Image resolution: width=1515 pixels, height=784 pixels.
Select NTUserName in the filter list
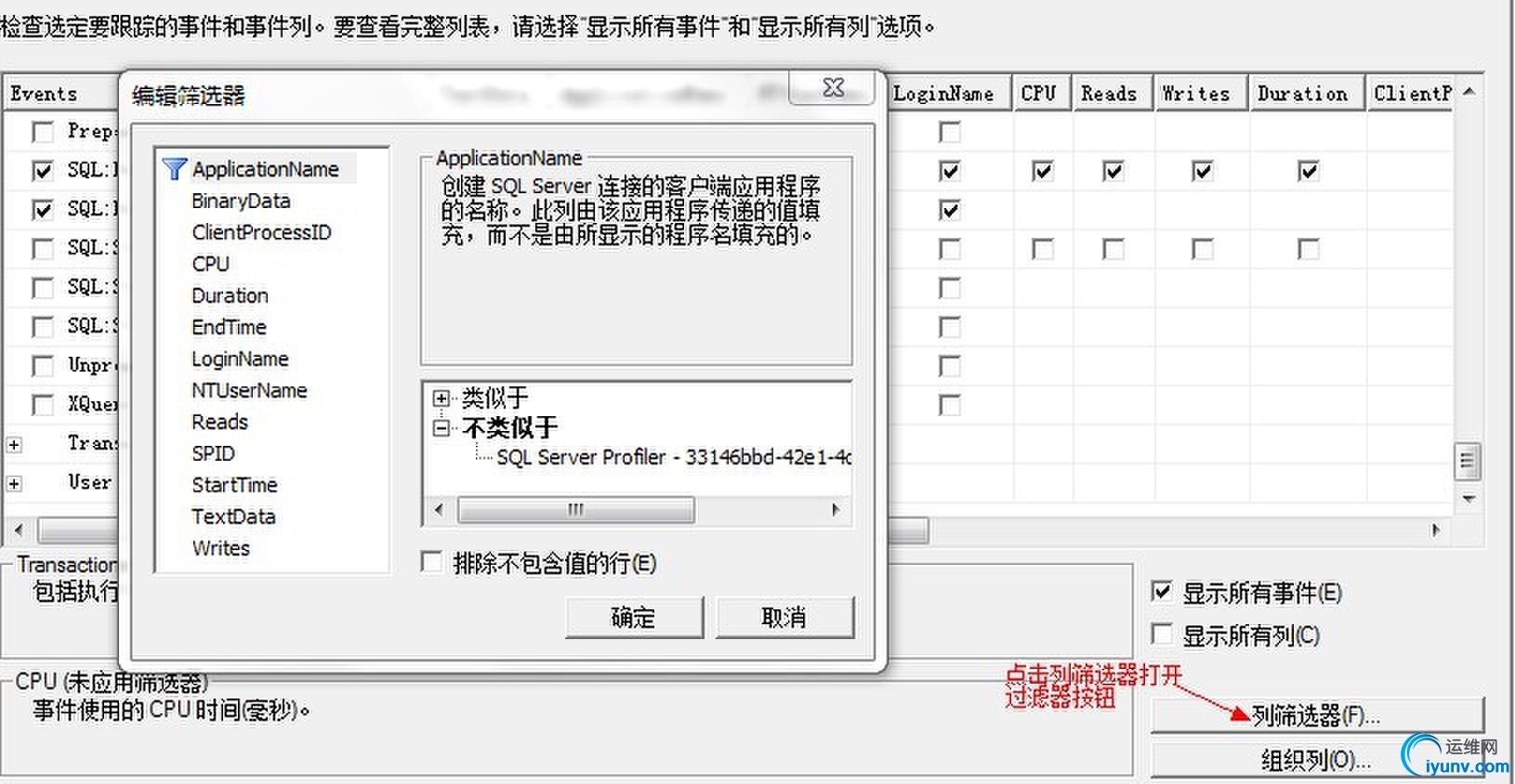[249, 390]
